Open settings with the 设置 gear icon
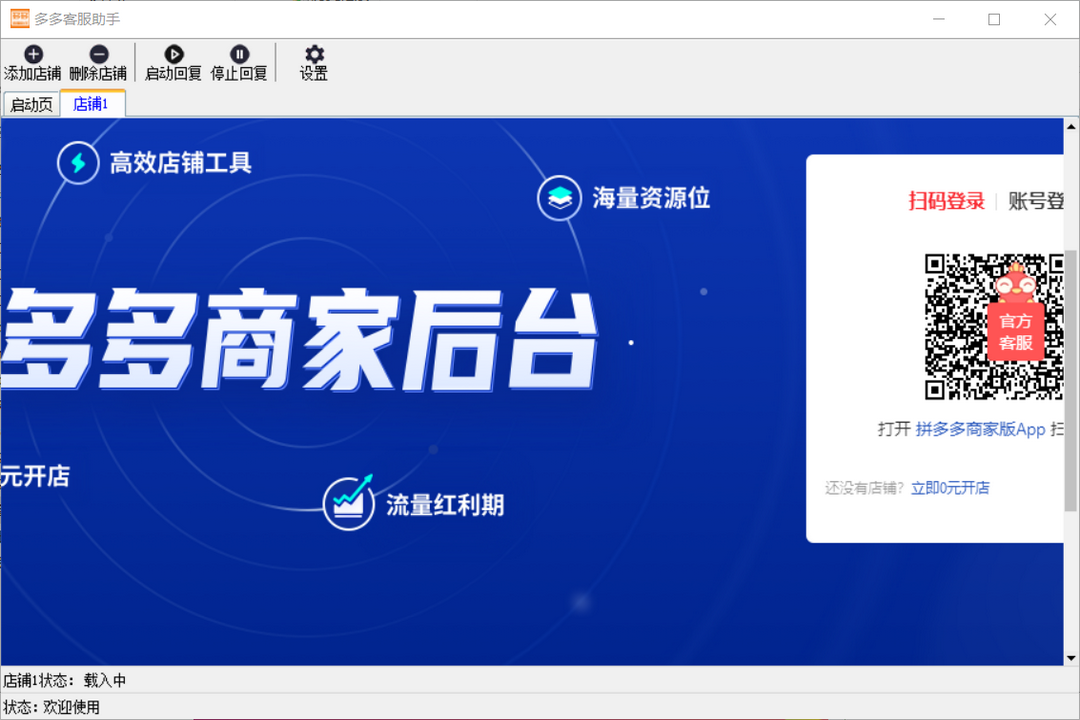Screen dimensions: 1080x720 312,53
